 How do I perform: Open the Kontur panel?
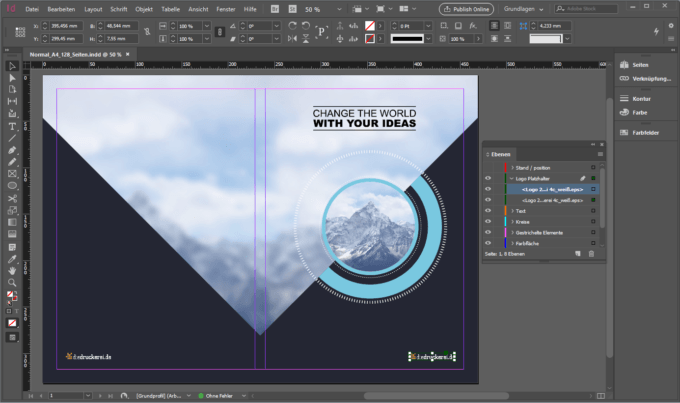[x=635, y=99]
